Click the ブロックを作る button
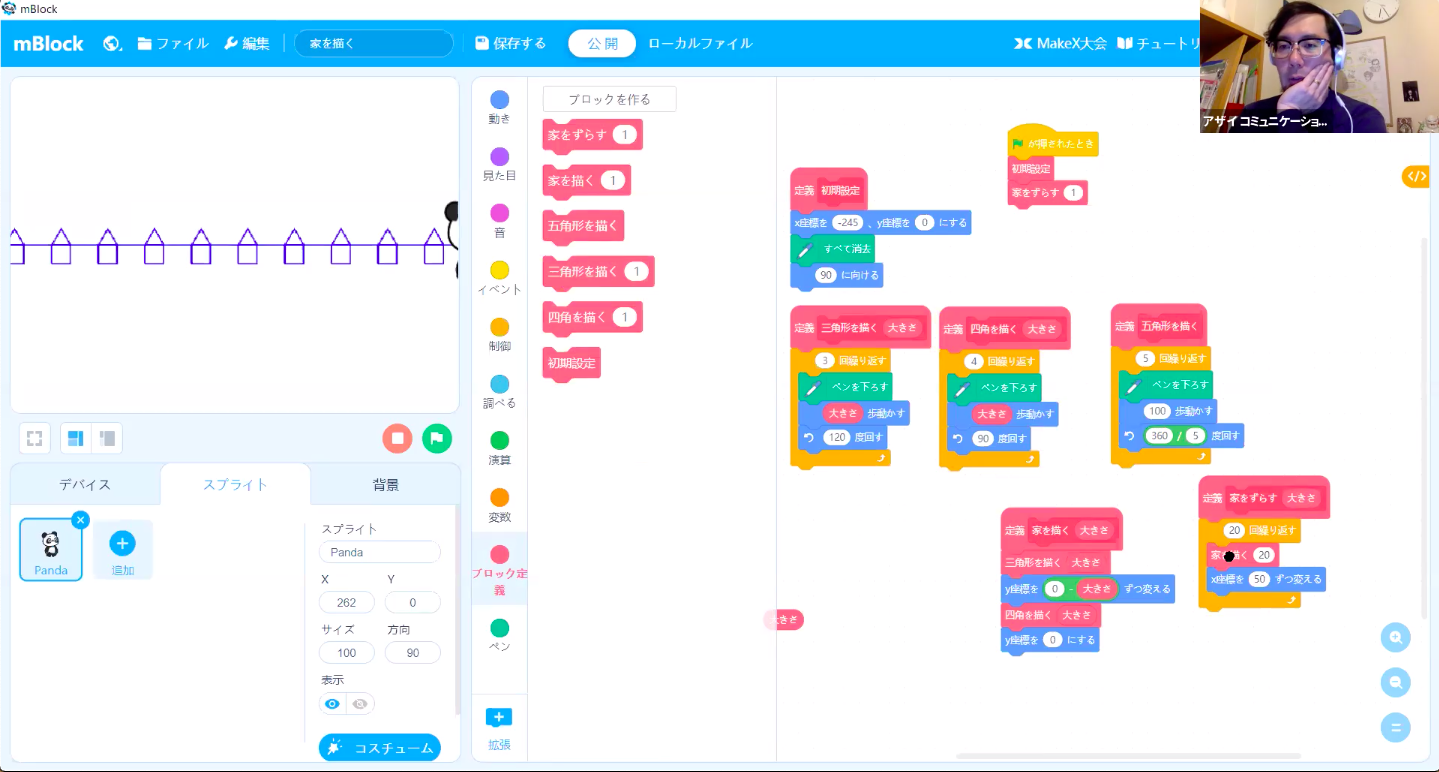Image resolution: width=1439 pixels, height=772 pixels. click(609, 99)
